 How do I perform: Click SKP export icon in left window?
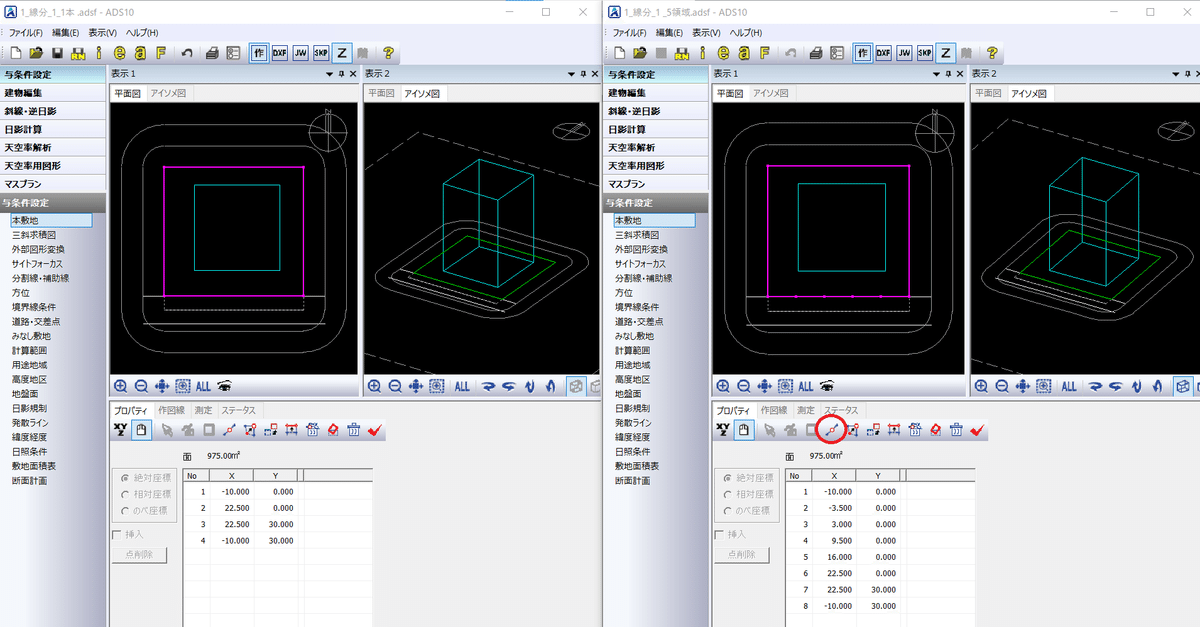[321, 53]
